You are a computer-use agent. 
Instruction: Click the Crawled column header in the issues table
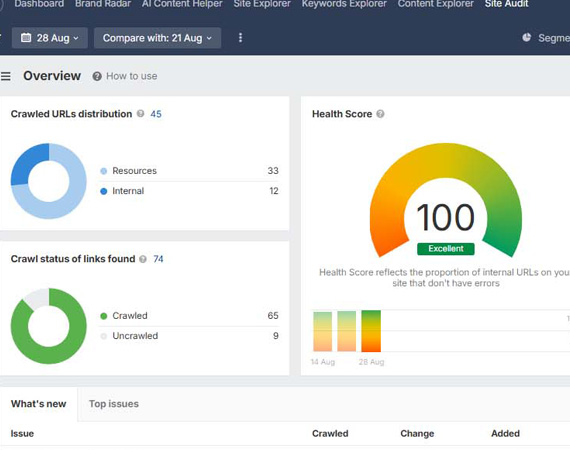pyautogui.click(x=330, y=434)
